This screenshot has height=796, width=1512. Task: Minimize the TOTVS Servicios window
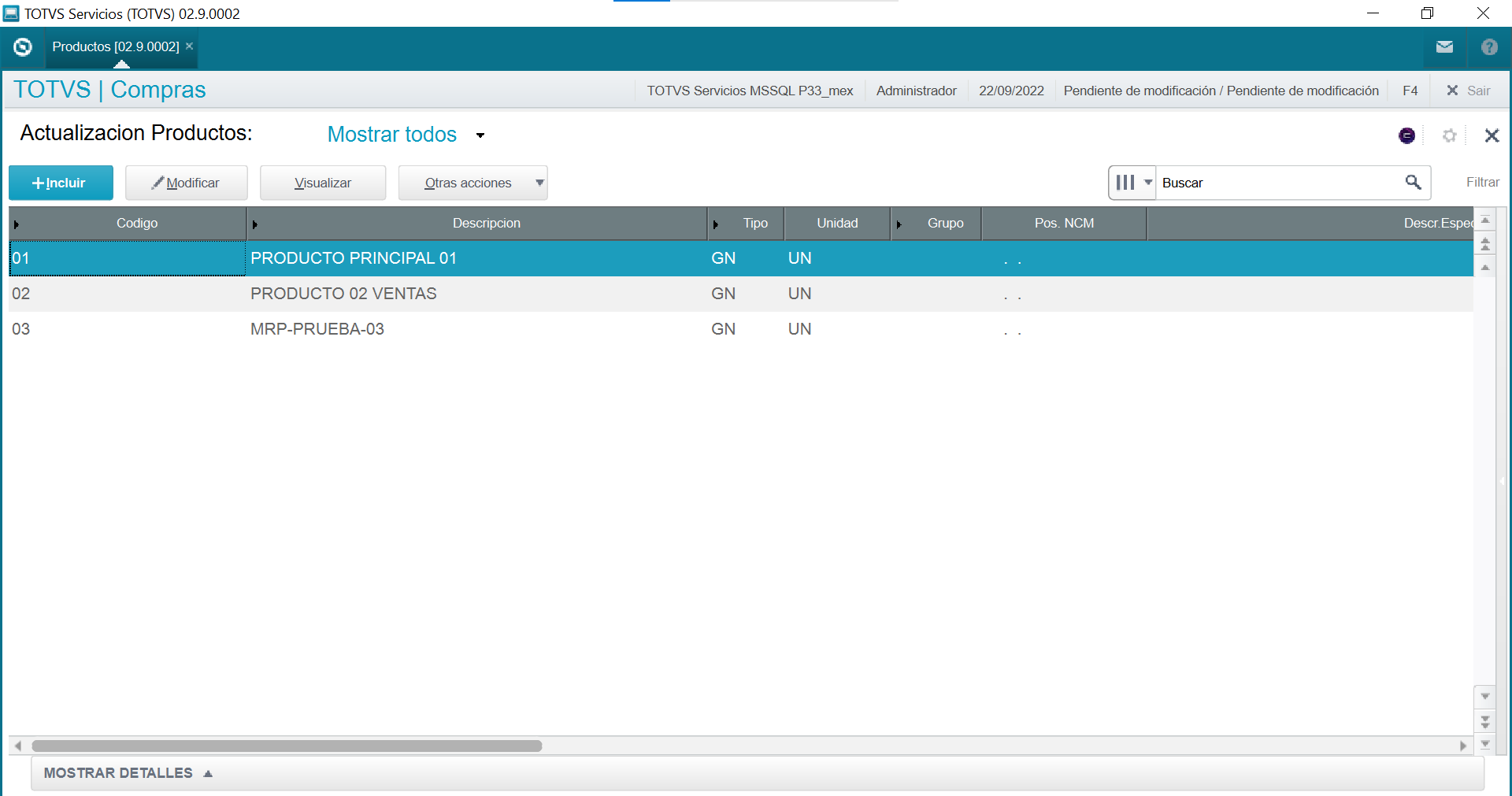(1373, 13)
